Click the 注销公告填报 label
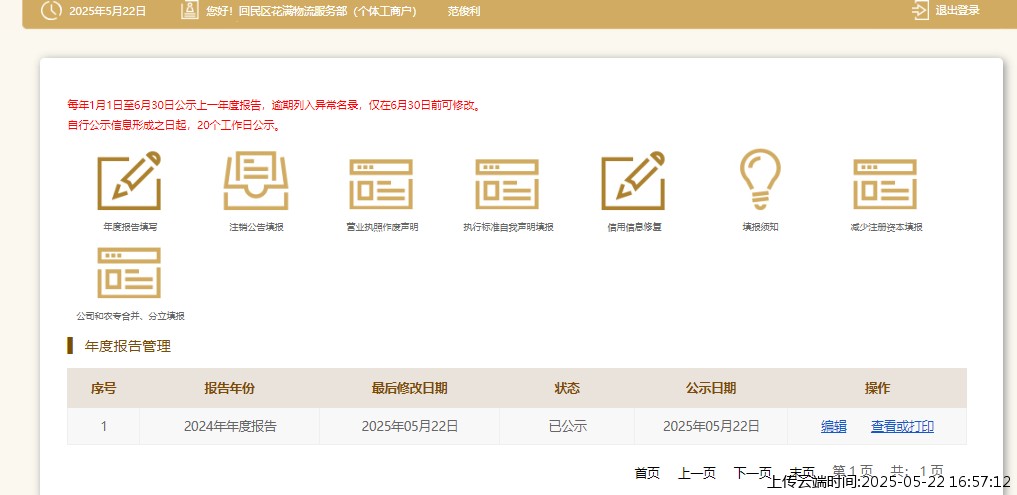Viewport: 1017px width, 495px height. click(256, 227)
